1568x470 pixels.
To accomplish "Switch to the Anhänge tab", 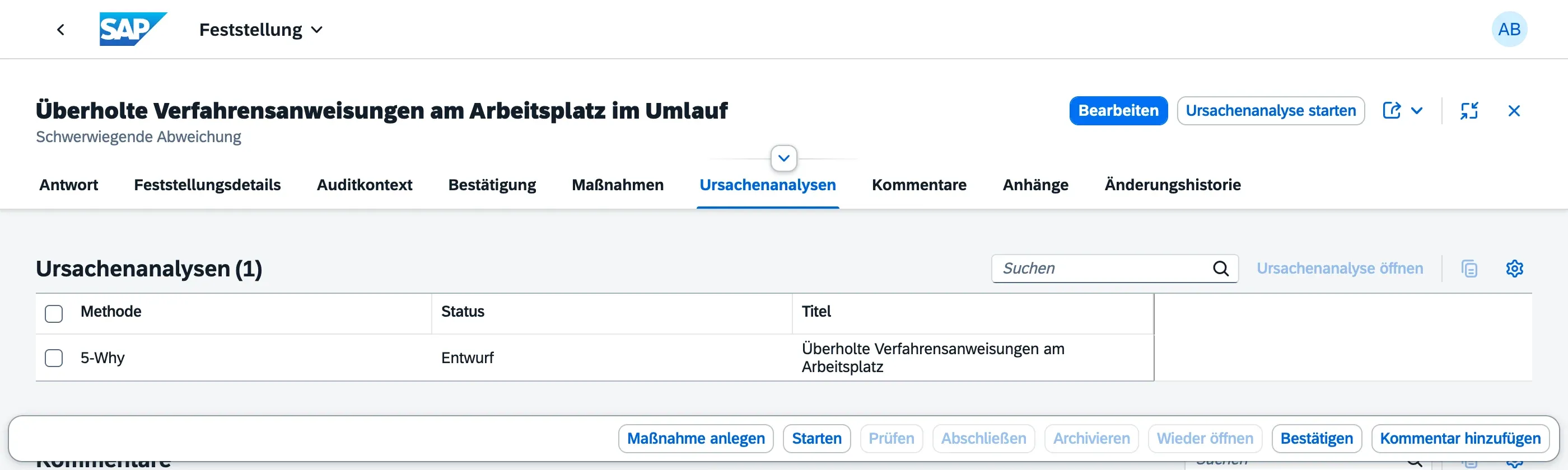I will pyautogui.click(x=1035, y=185).
